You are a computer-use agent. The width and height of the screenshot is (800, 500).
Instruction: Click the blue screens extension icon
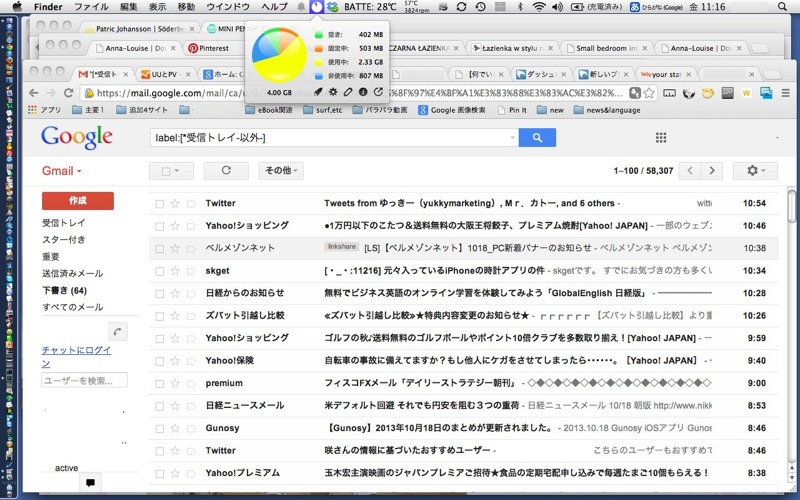(x=766, y=93)
